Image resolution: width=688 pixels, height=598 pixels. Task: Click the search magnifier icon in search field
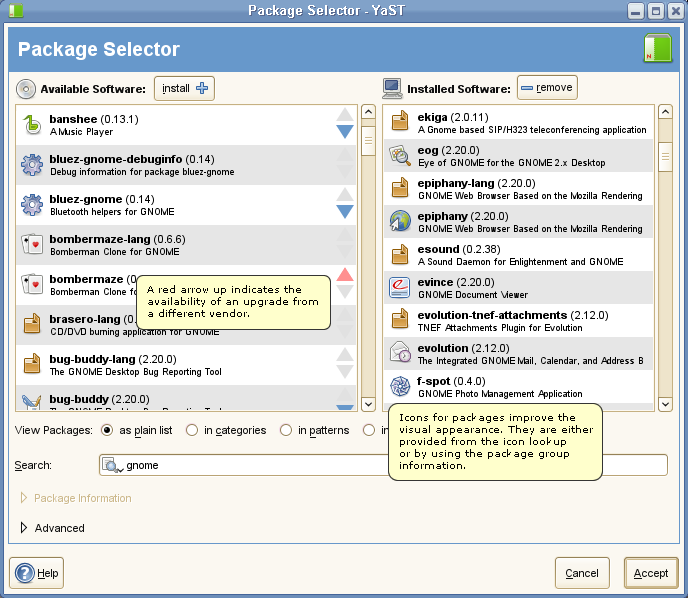[x=112, y=465]
